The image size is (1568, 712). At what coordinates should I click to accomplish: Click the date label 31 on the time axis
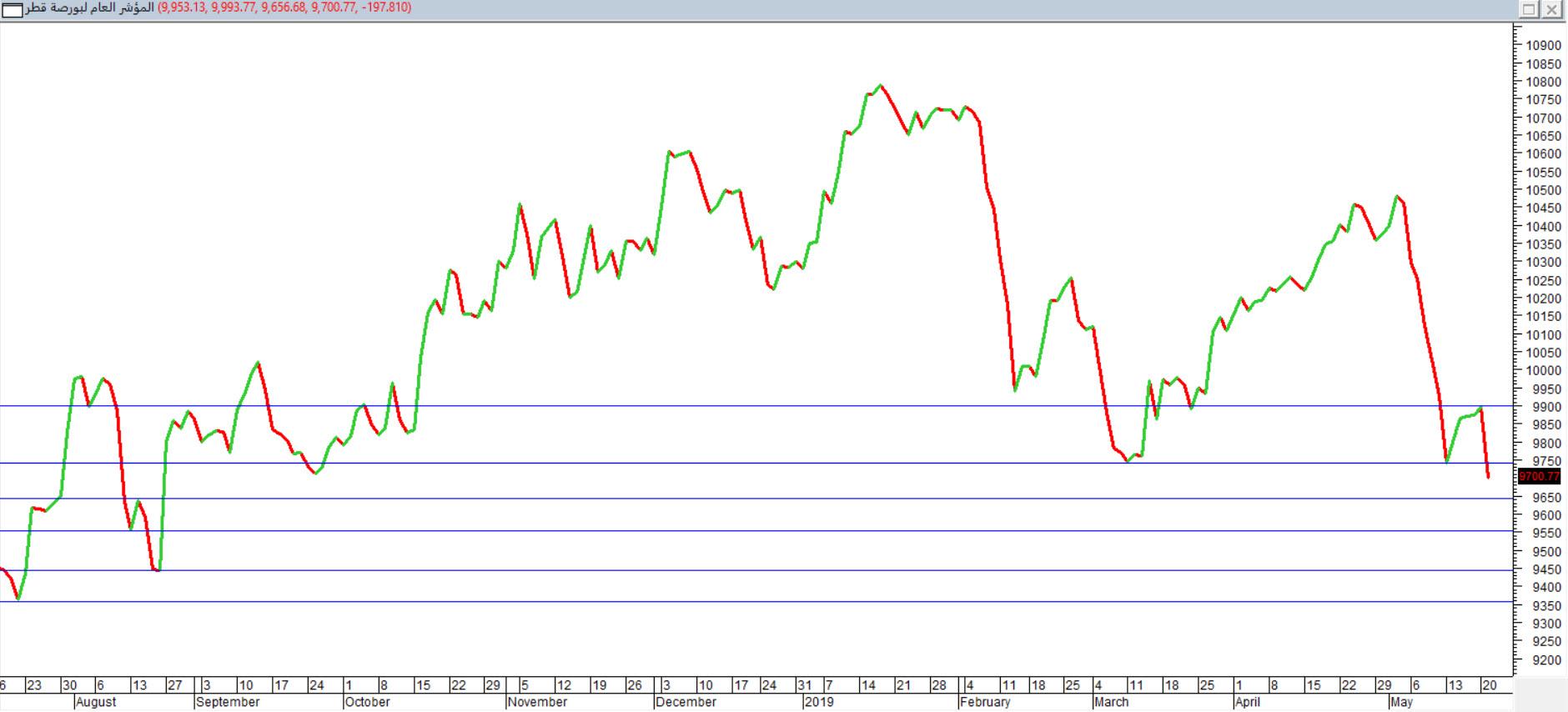pos(804,685)
